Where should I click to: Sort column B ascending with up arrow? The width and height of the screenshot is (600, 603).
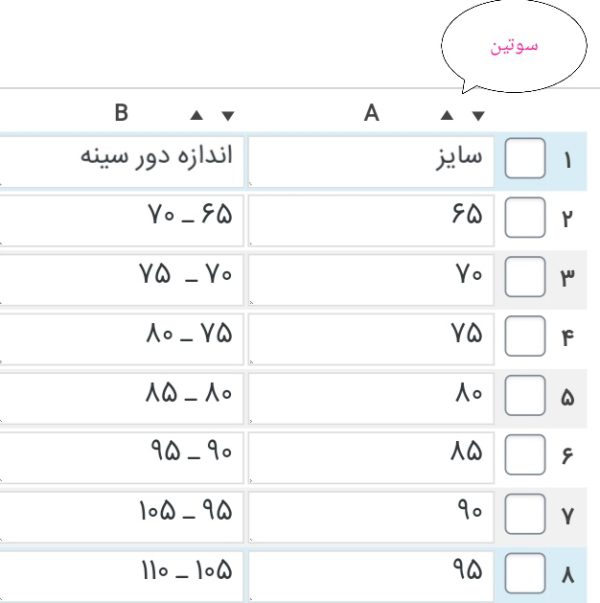click(197, 115)
